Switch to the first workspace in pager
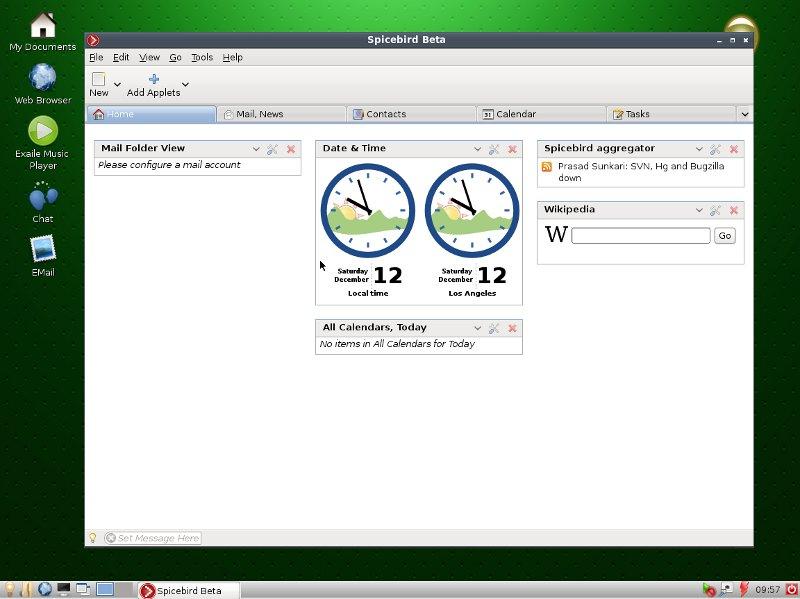The height and width of the screenshot is (599, 800). [x=105, y=589]
